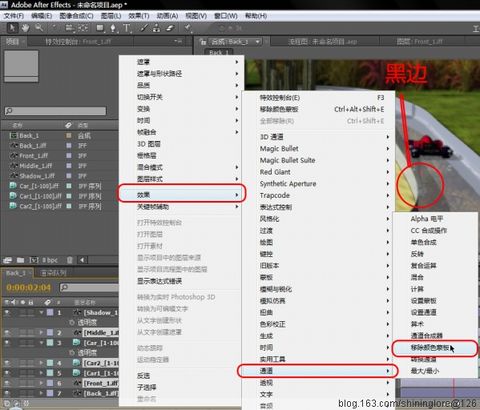Screen dimensions: 480x410
Task: Toggle visibility eye of layer 6 Front_1
Action: click(x=7, y=383)
